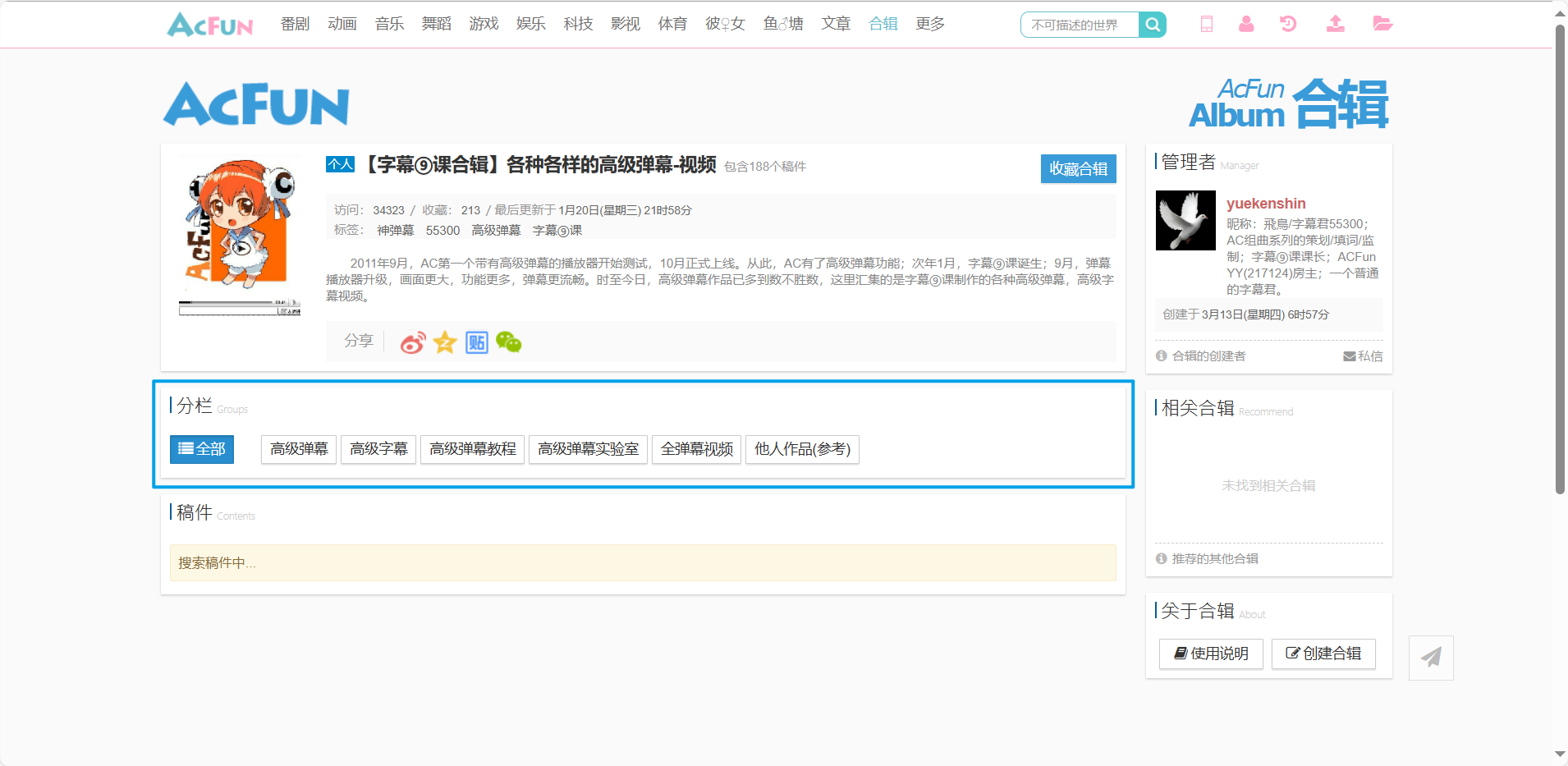The height and width of the screenshot is (766, 1568).
Task: Select the 全部 group filter
Action: tap(202, 449)
